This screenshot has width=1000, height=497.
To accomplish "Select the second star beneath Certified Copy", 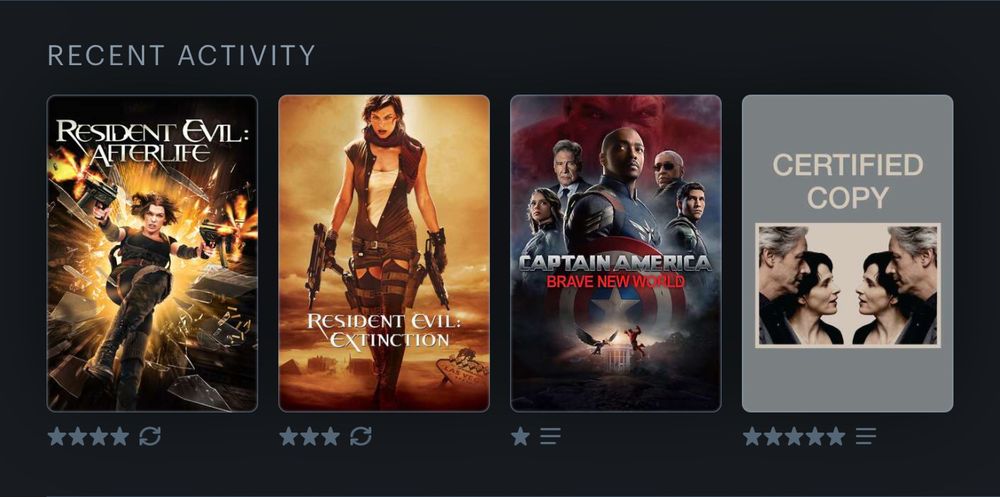I will pyautogui.click(x=773, y=436).
